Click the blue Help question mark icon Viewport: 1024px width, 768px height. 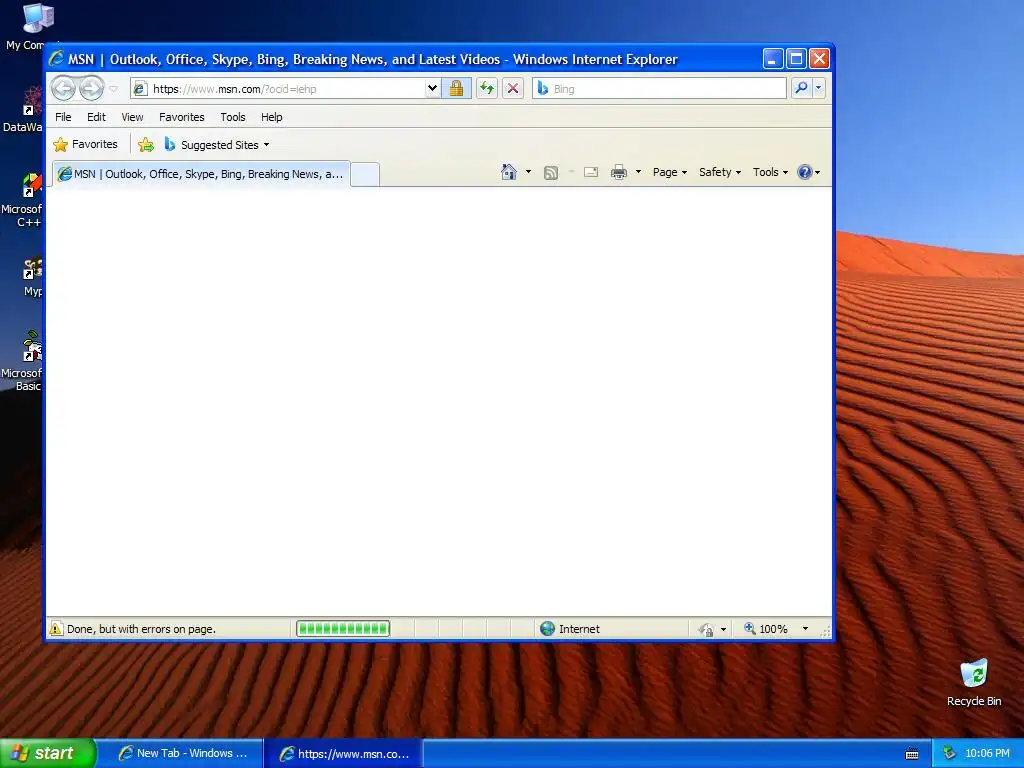(805, 172)
